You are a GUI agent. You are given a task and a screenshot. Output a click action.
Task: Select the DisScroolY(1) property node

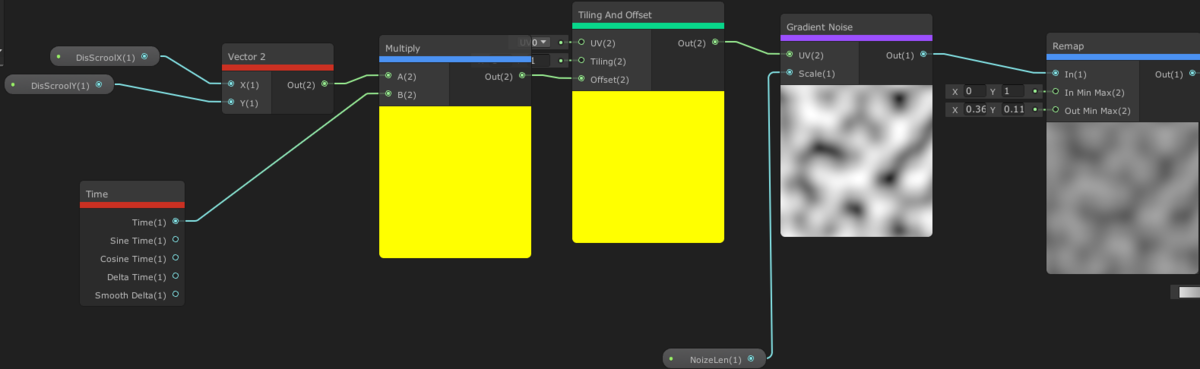click(x=58, y=85)
